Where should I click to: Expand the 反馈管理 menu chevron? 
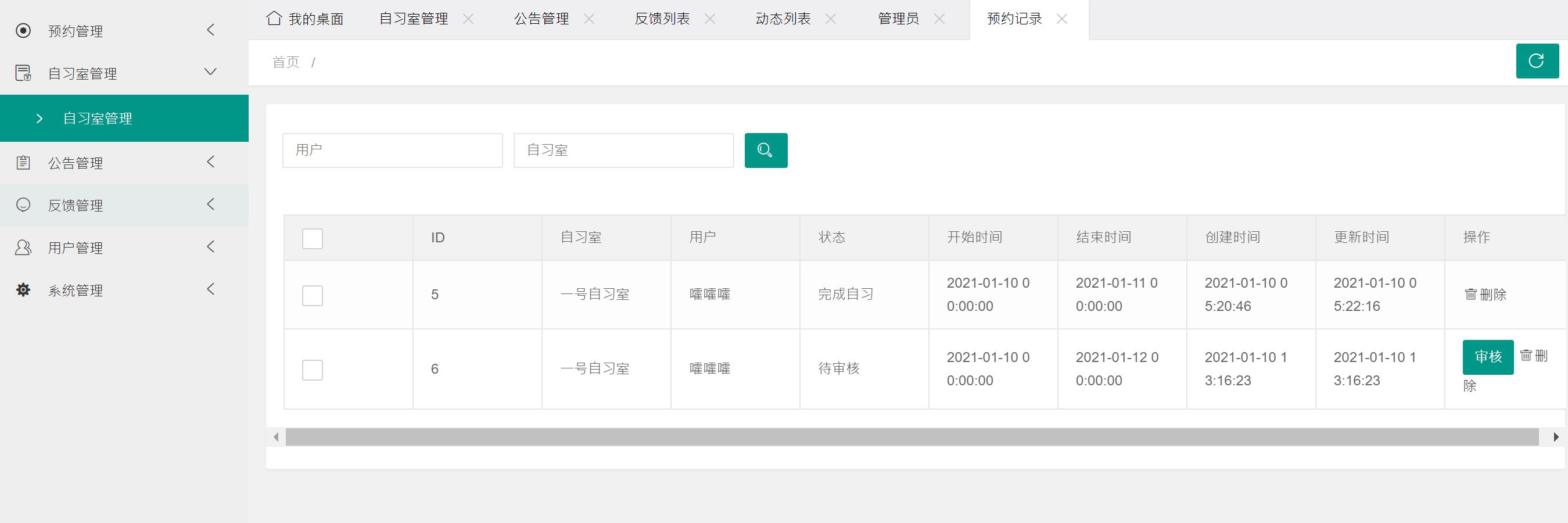pos(211,205)
